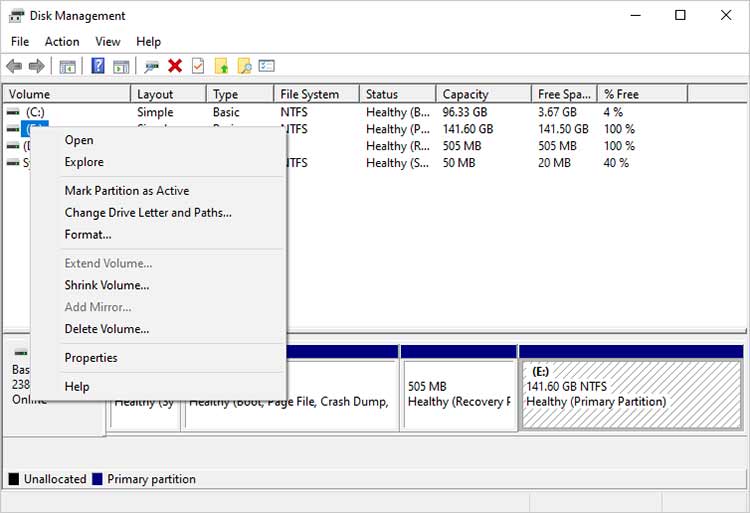The width and height of the screenshot is (750, 513).
Task: Sort by the File System column header
Action: 310,94
